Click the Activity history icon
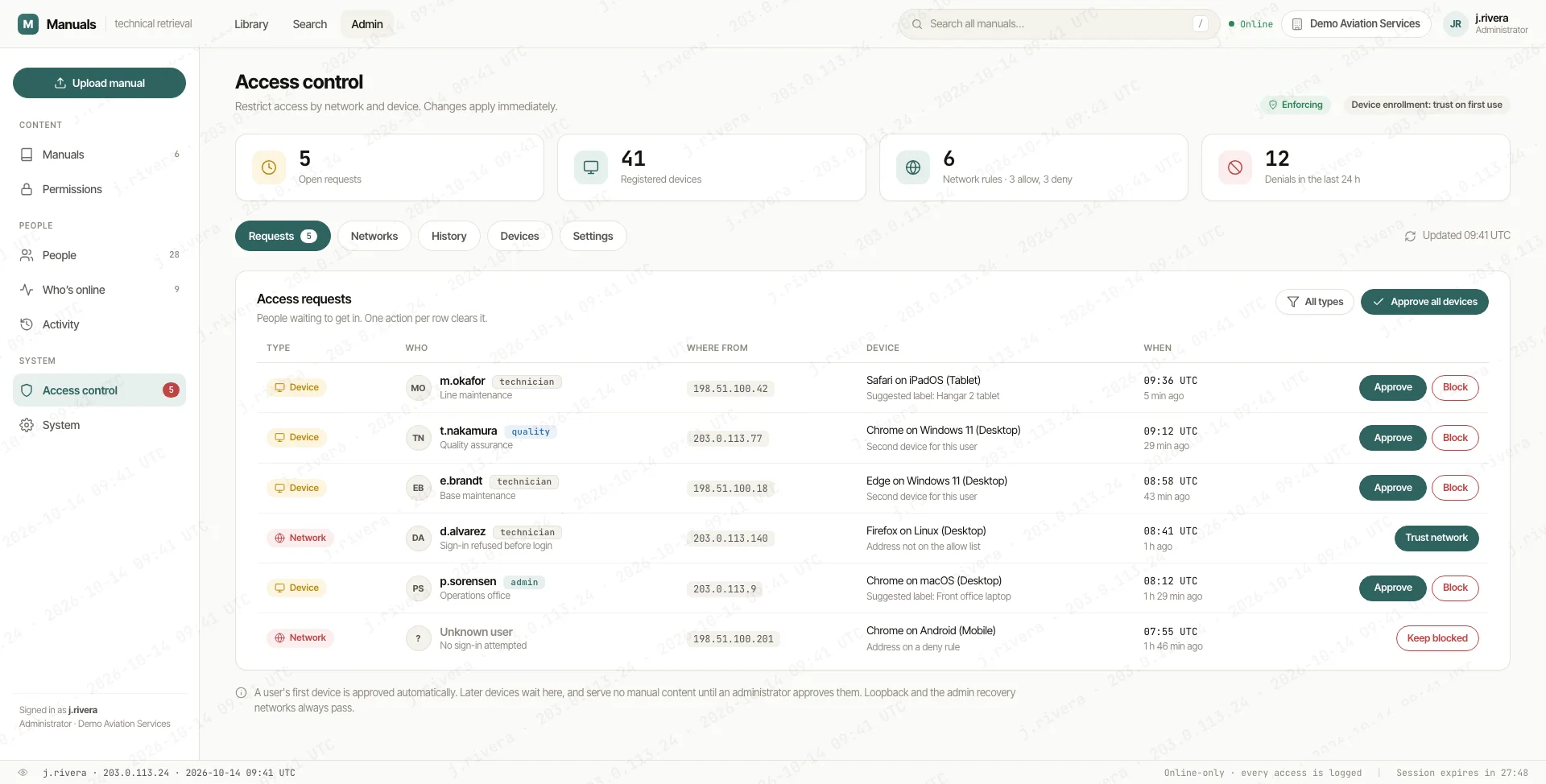The image size is (1546, 784). coord(27,324)
